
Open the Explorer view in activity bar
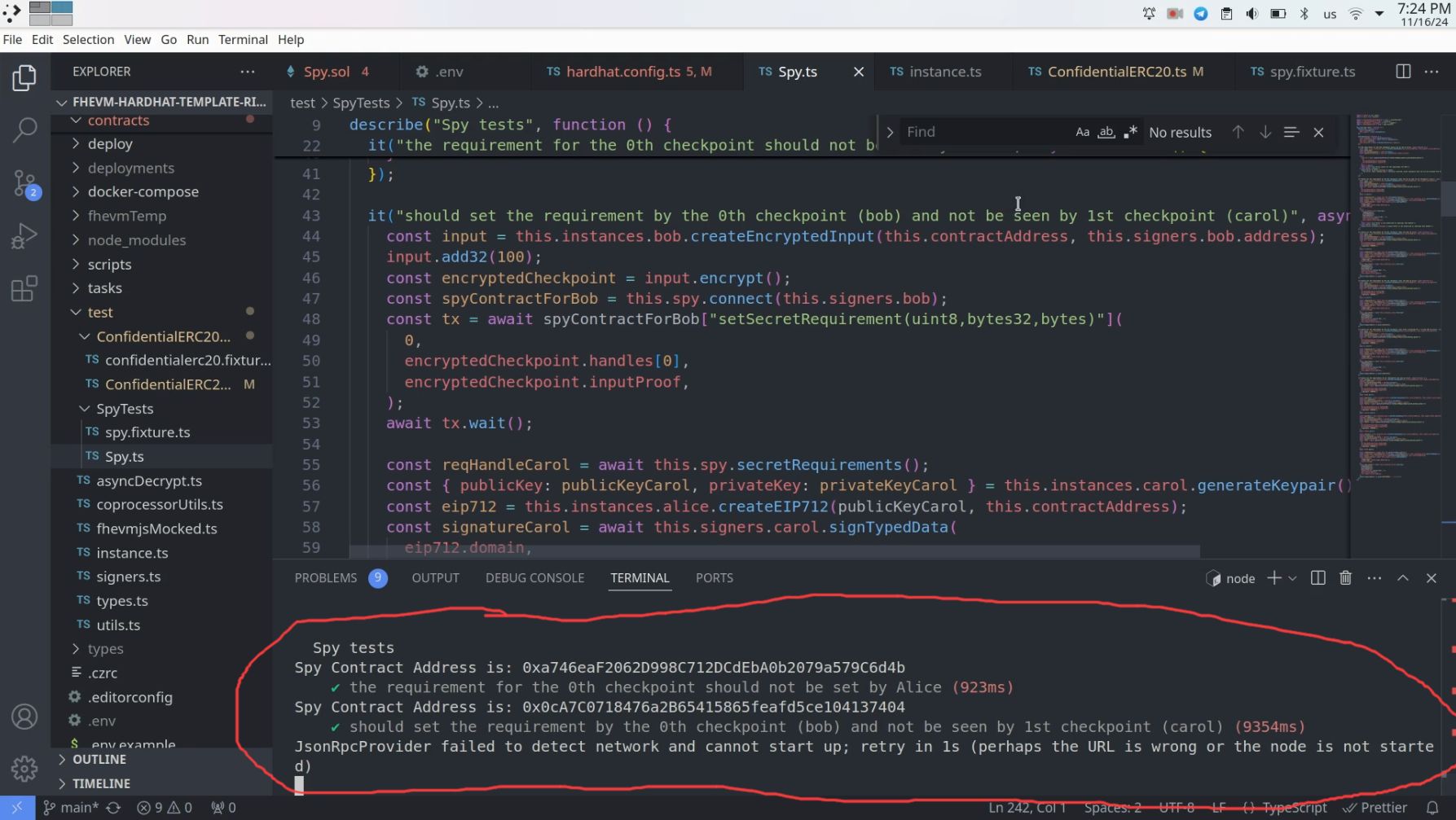pyautogui.click(x=24, y=78)
